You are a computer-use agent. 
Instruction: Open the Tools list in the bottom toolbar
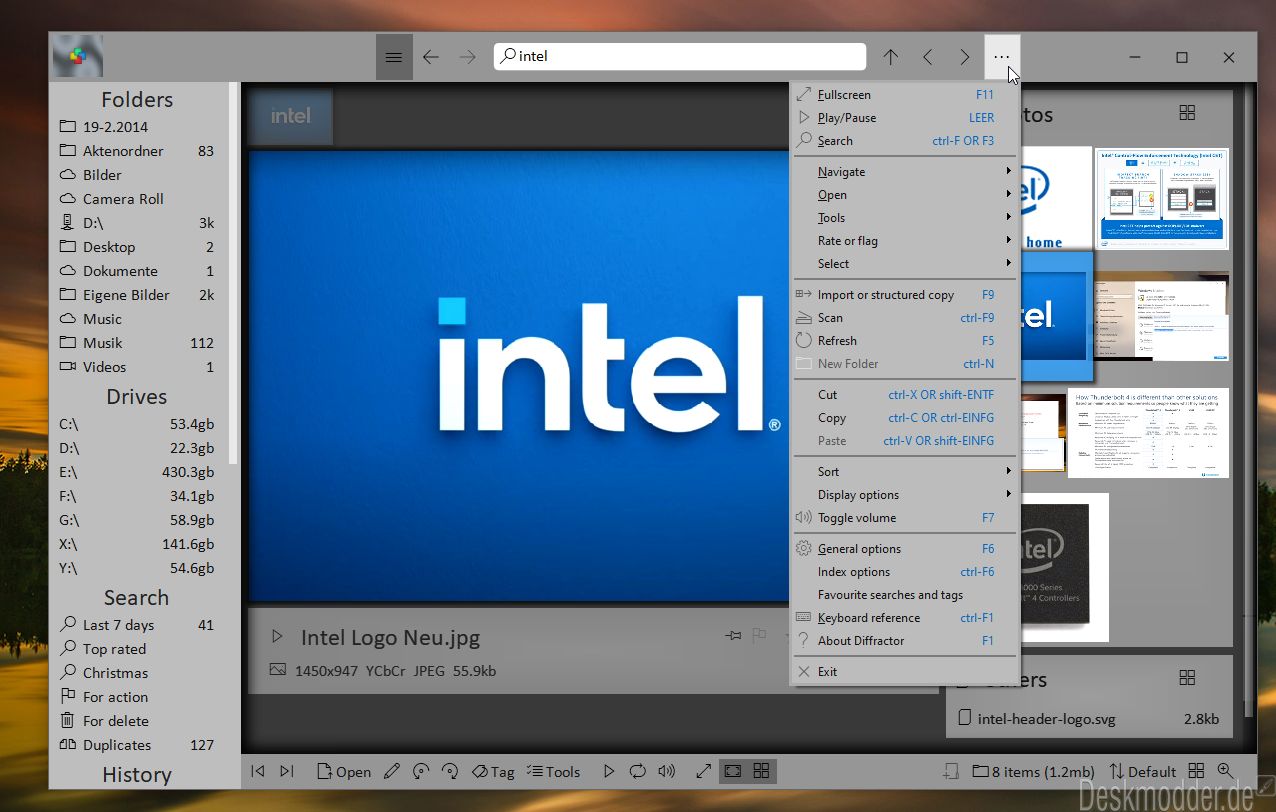coord(553,771)
